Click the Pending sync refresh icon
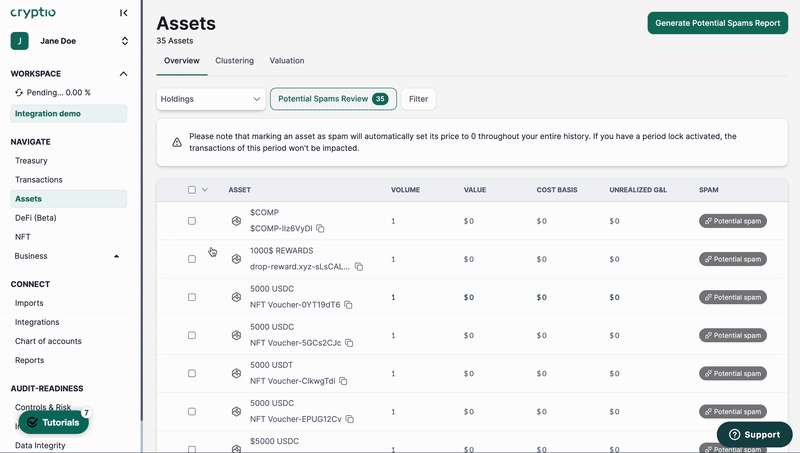The width and height of the screenshot is (800, 453). (19, 92)
